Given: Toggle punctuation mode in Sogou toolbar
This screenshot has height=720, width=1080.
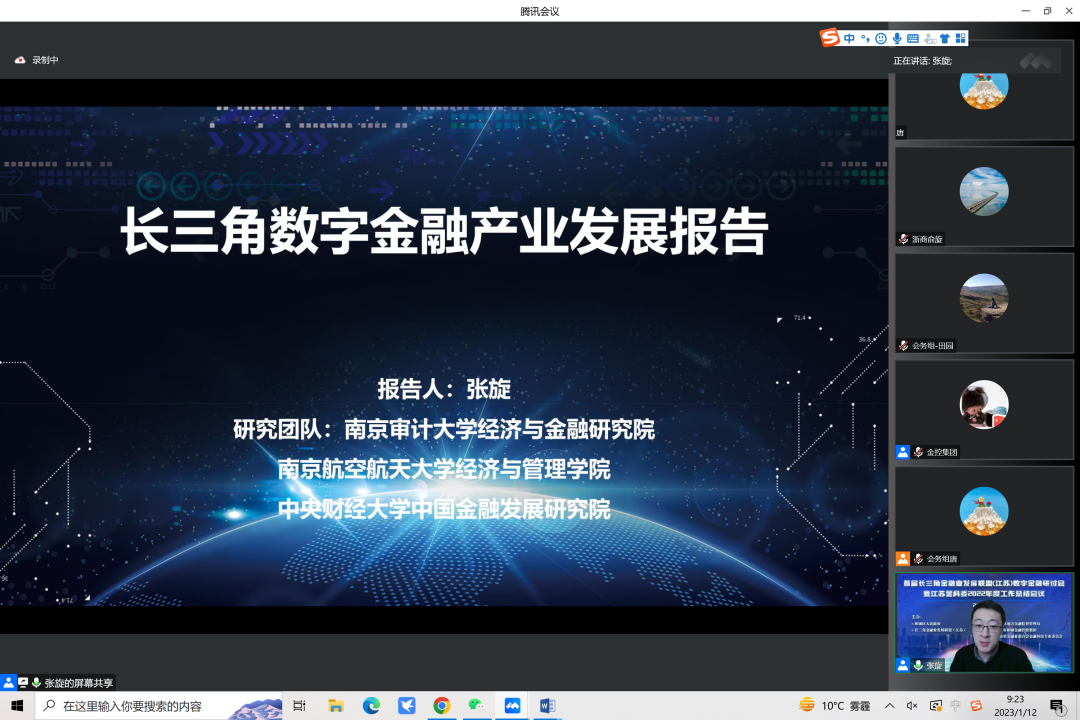Looking at the screenshot, I should (865, 39).
